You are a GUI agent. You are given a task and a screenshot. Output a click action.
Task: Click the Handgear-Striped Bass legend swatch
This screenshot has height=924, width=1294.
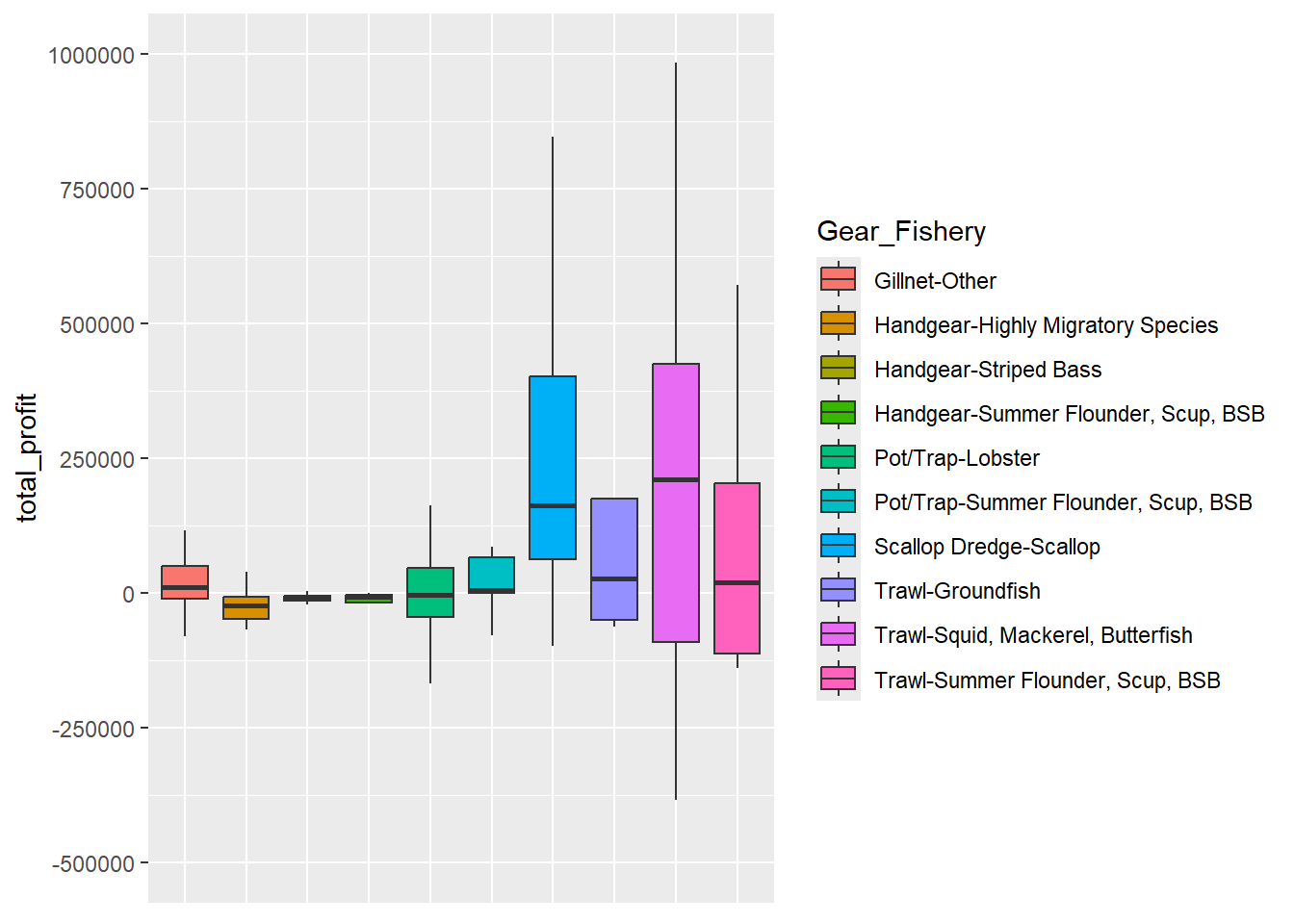838,369
